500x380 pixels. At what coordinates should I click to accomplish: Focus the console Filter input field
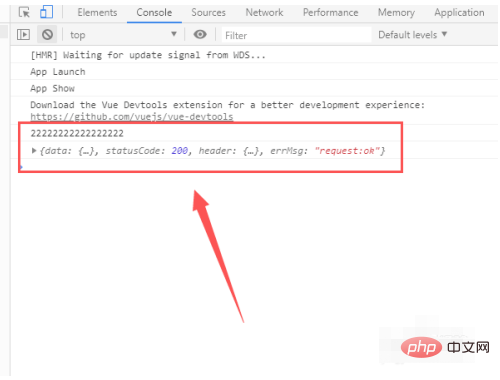point(297,35)
